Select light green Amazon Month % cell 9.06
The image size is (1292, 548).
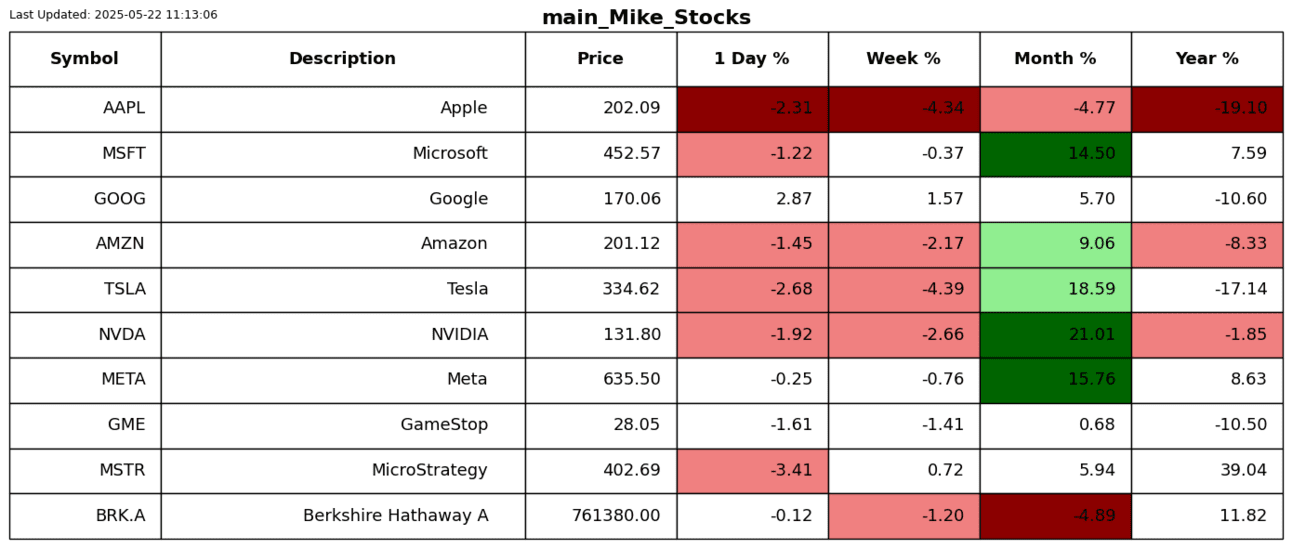coord(1055,244)
